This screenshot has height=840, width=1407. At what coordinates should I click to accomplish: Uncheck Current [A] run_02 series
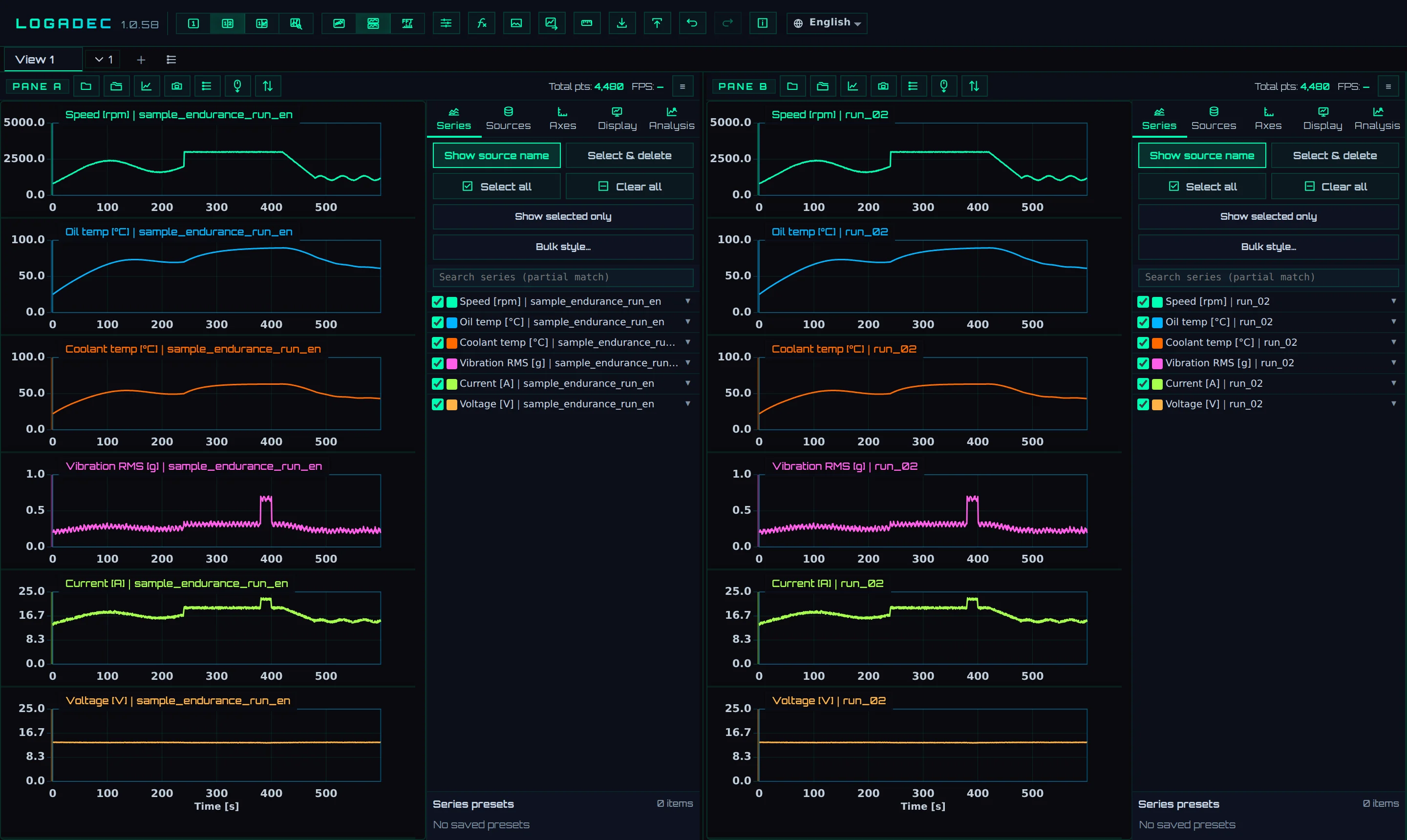click(1143, 384)
